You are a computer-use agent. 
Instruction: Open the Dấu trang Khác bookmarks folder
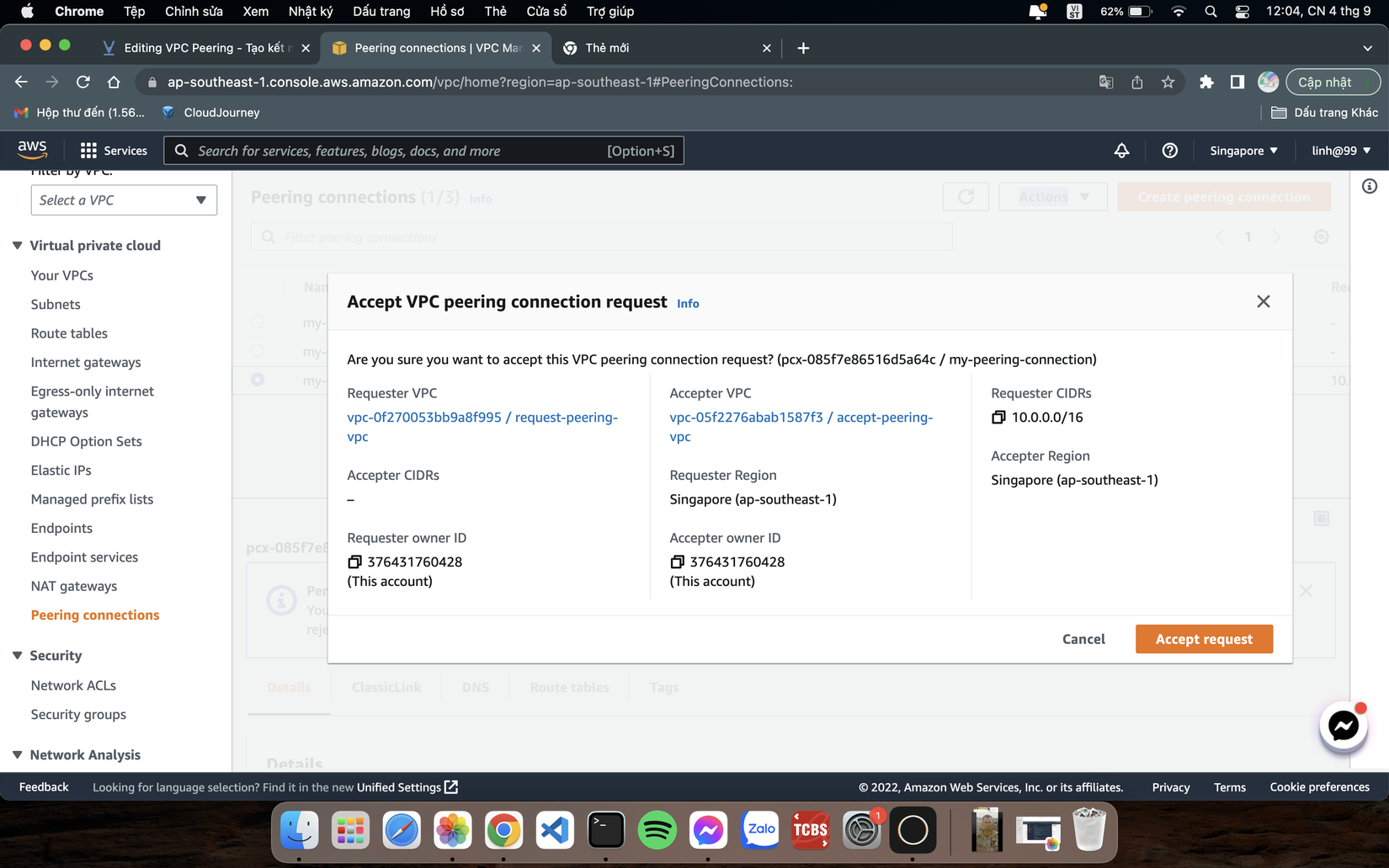(x=1324, y=112)
